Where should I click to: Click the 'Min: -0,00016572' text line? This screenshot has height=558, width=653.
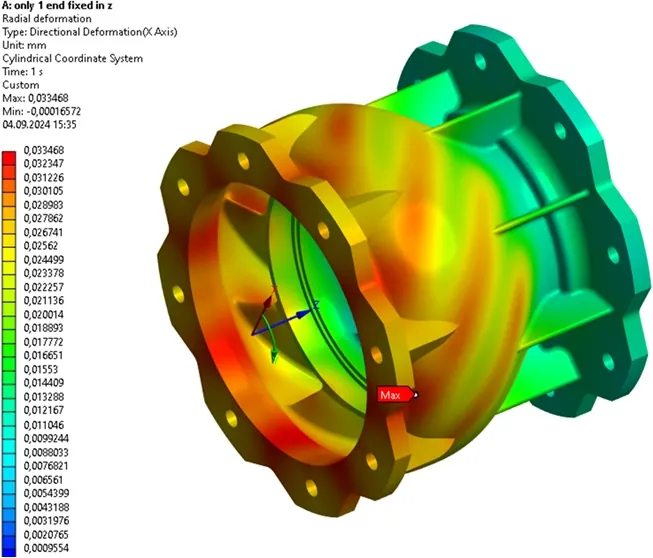tap(42, 112)
